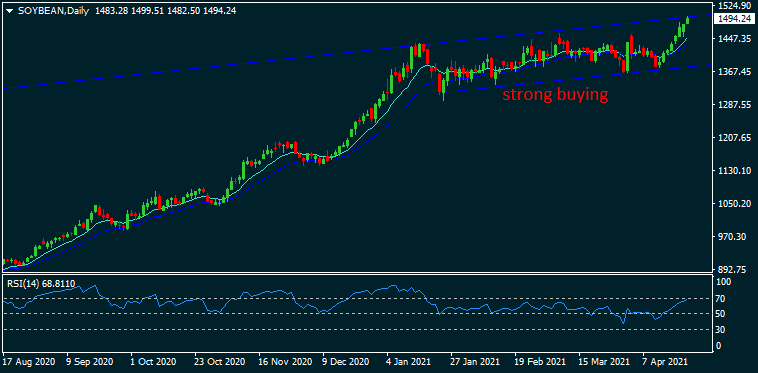Click the 9 Sep 2020 date label
The width and height of the screenshot is (758, 373).
89,362
